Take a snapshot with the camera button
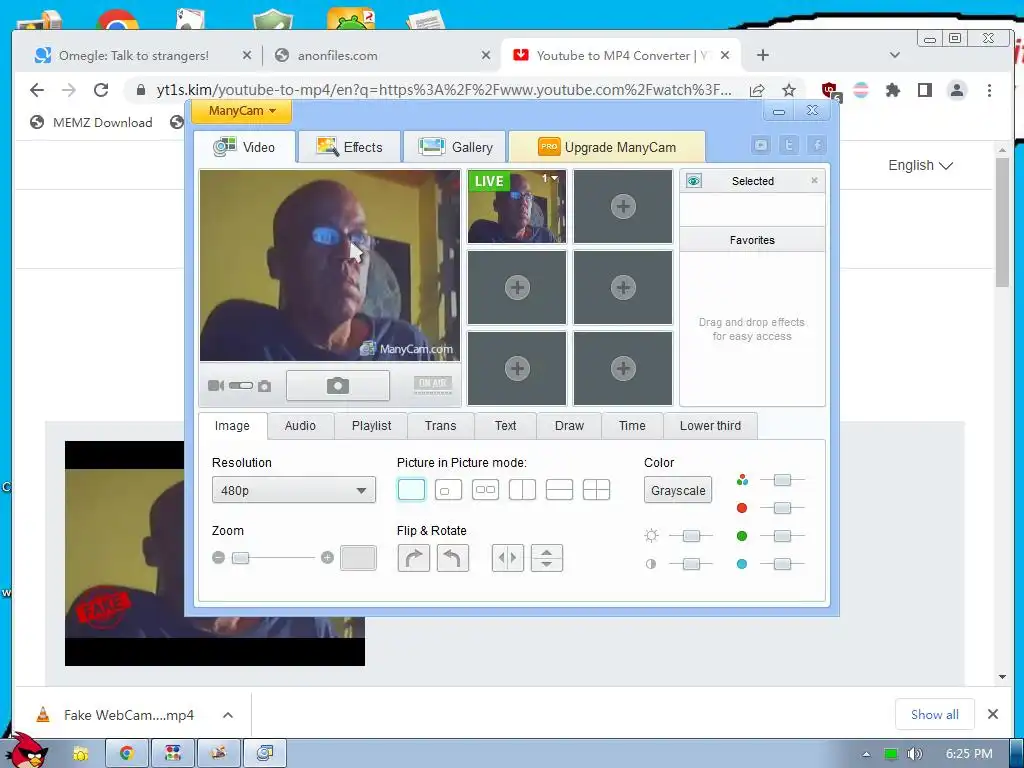1024x768 pixels. click(338, 386)
